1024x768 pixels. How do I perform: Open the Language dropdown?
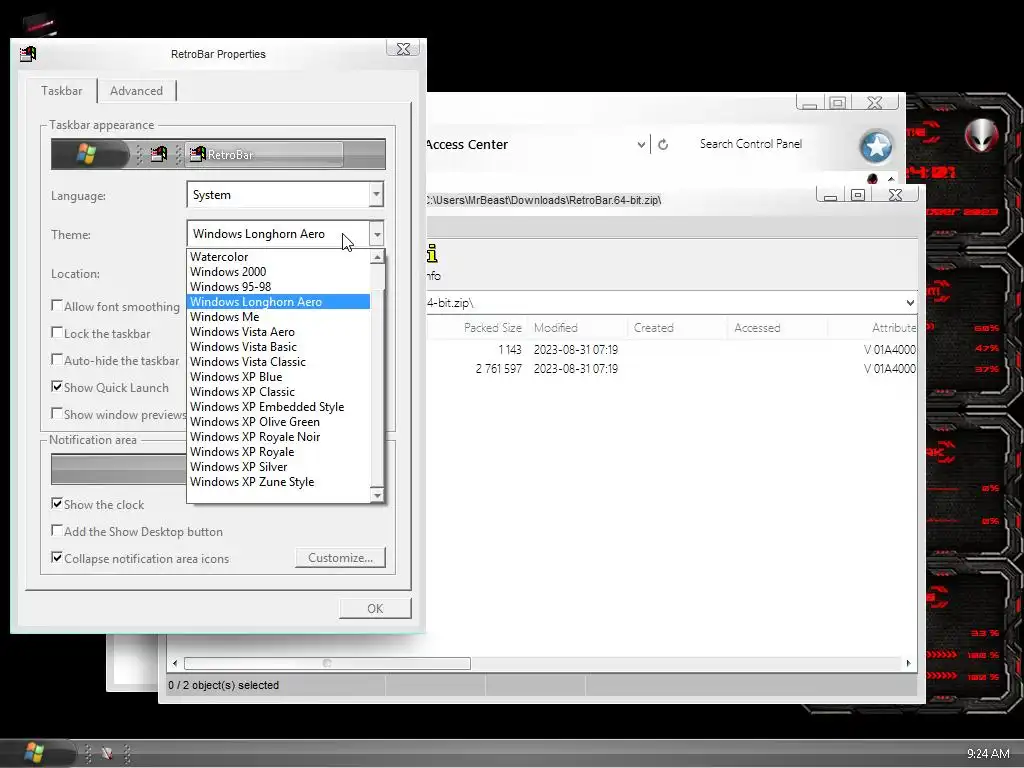(376, 195)
